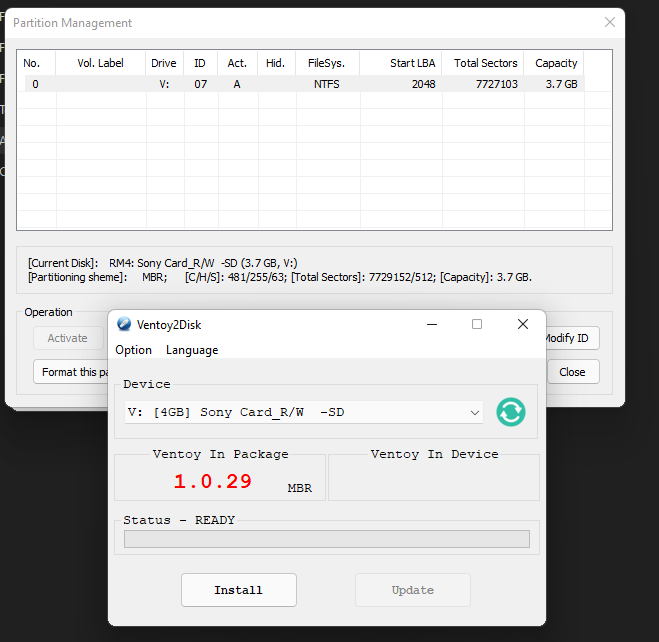Click the 07 partition ID cell
The image size is (659, 642).
point(200,84)
